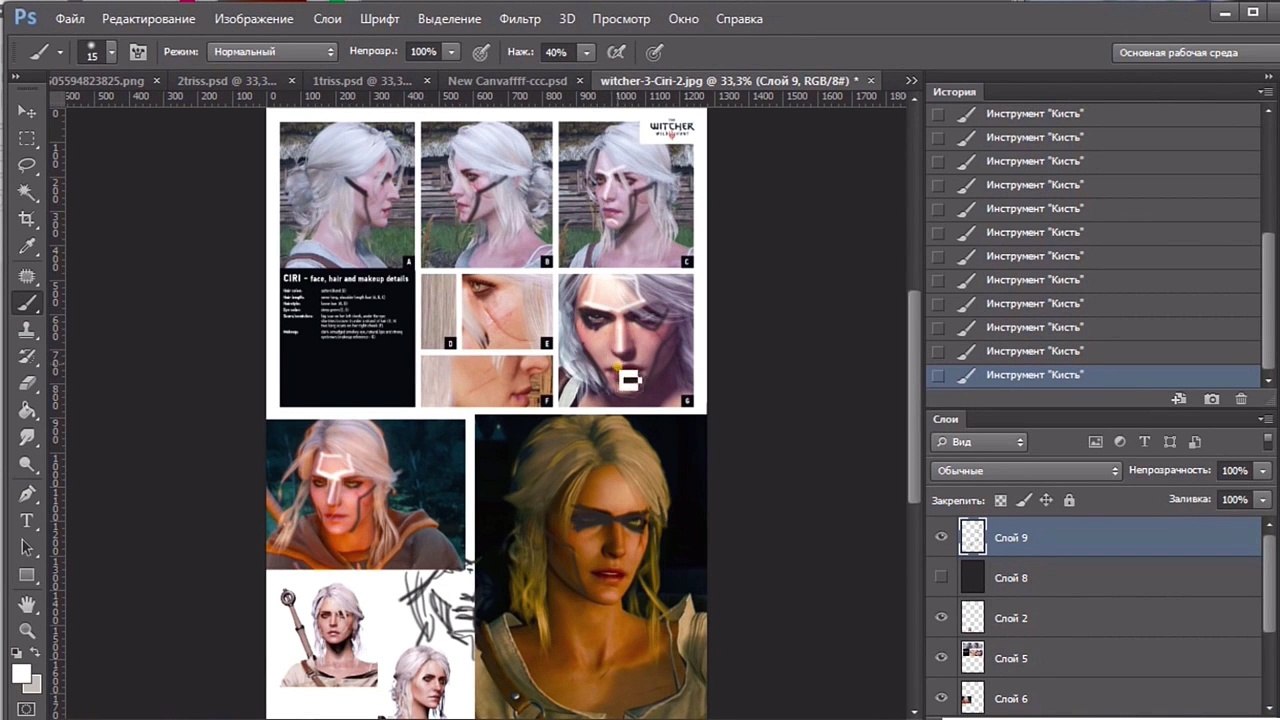Hide layer Слой 9

point(941,538)
